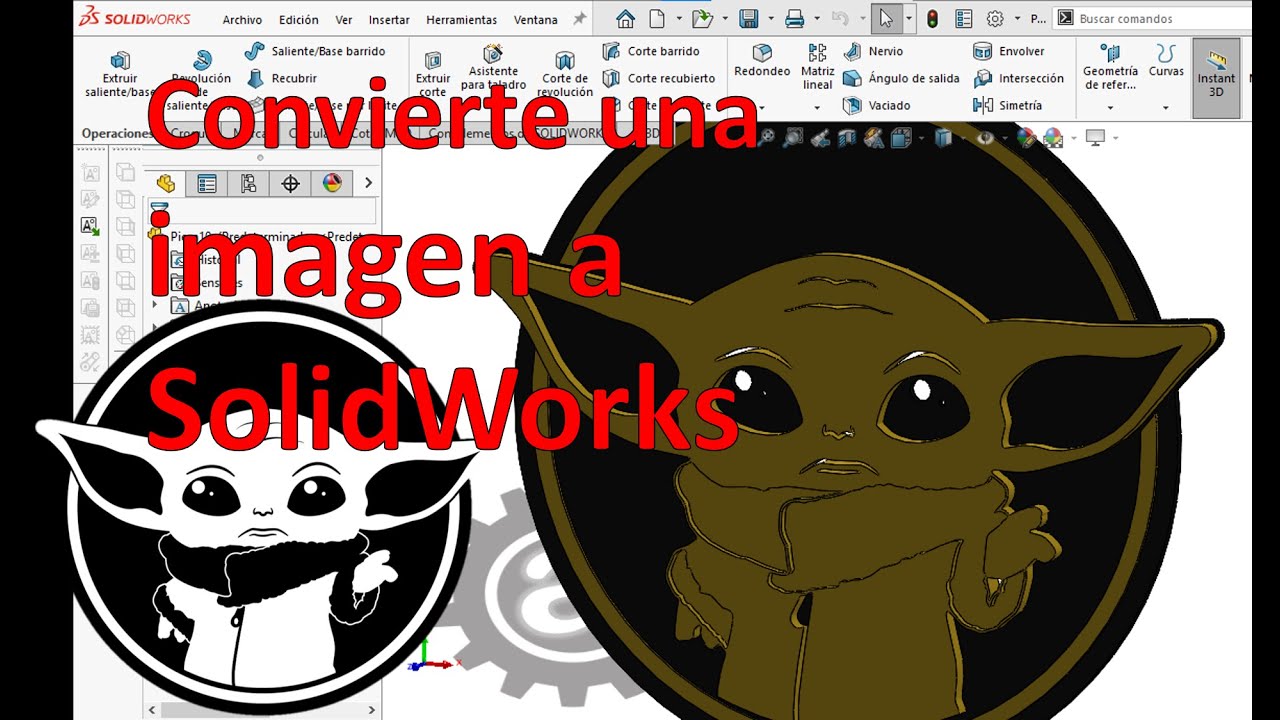This screenshot has width=1280, height=720.
Task: Create a new document
Action: (x=657, y=18)
